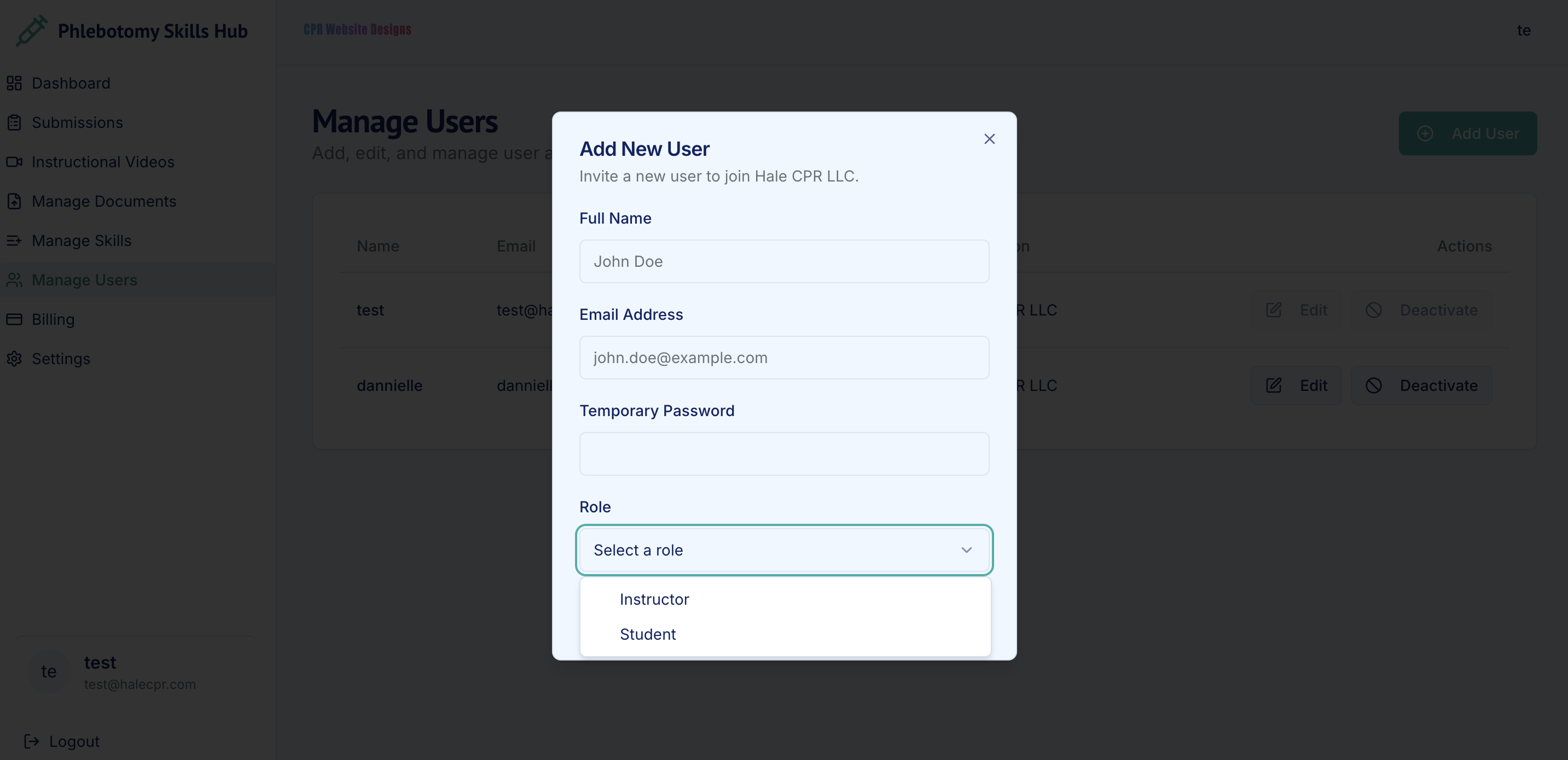Focus the Full Name input field

tap(784, 261)
